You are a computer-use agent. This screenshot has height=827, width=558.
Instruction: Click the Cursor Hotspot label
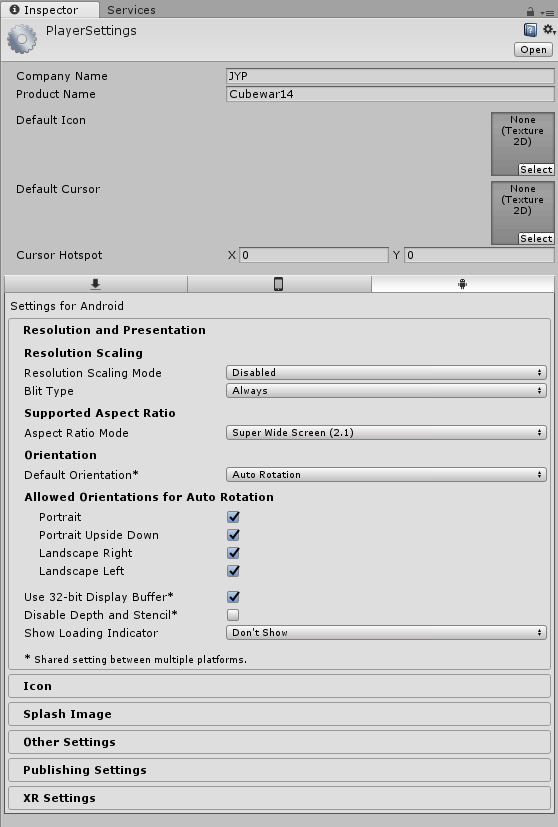59,255
